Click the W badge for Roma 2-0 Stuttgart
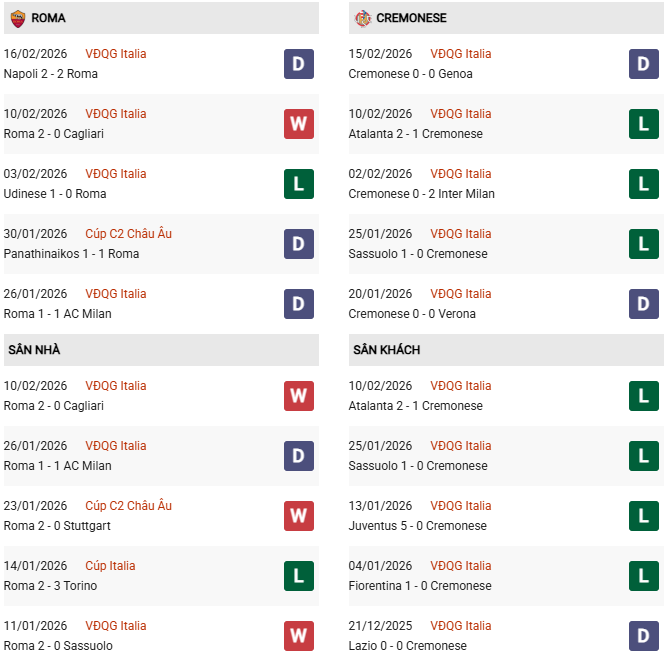 (298, 516)
